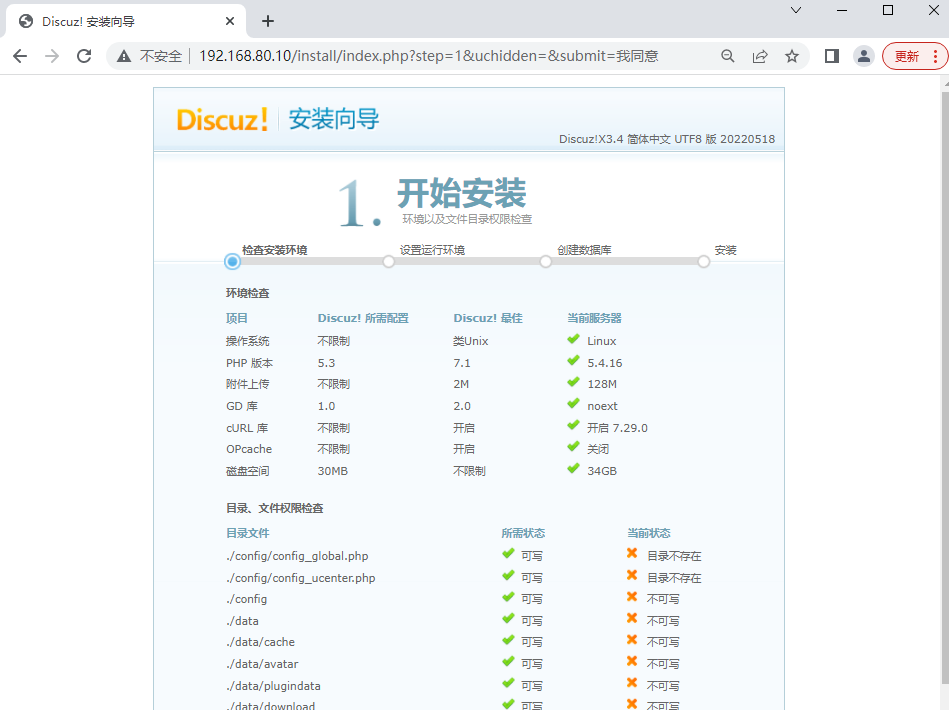The height and width of the screenshot is (710, 949).
Task: Open the Chrome three-dot menu
Action: tap(936, 56)
